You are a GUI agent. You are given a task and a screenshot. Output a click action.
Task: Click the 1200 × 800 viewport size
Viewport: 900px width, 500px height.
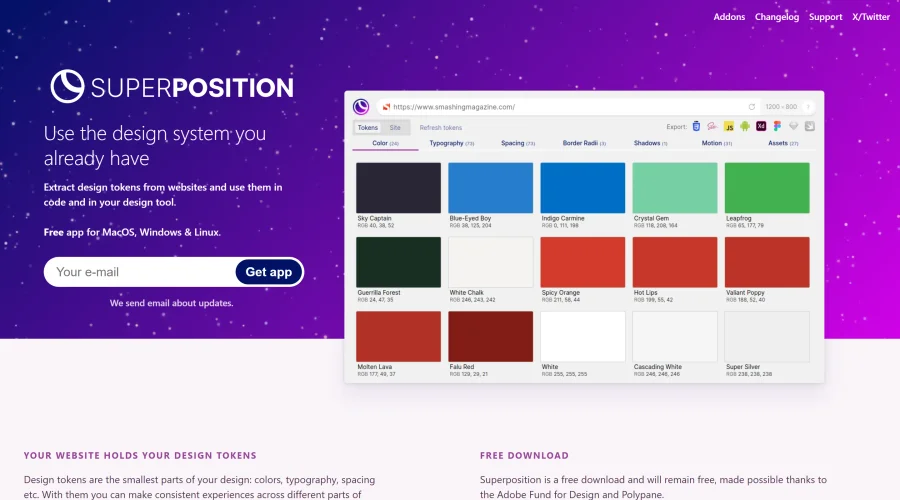click(781, 107)
